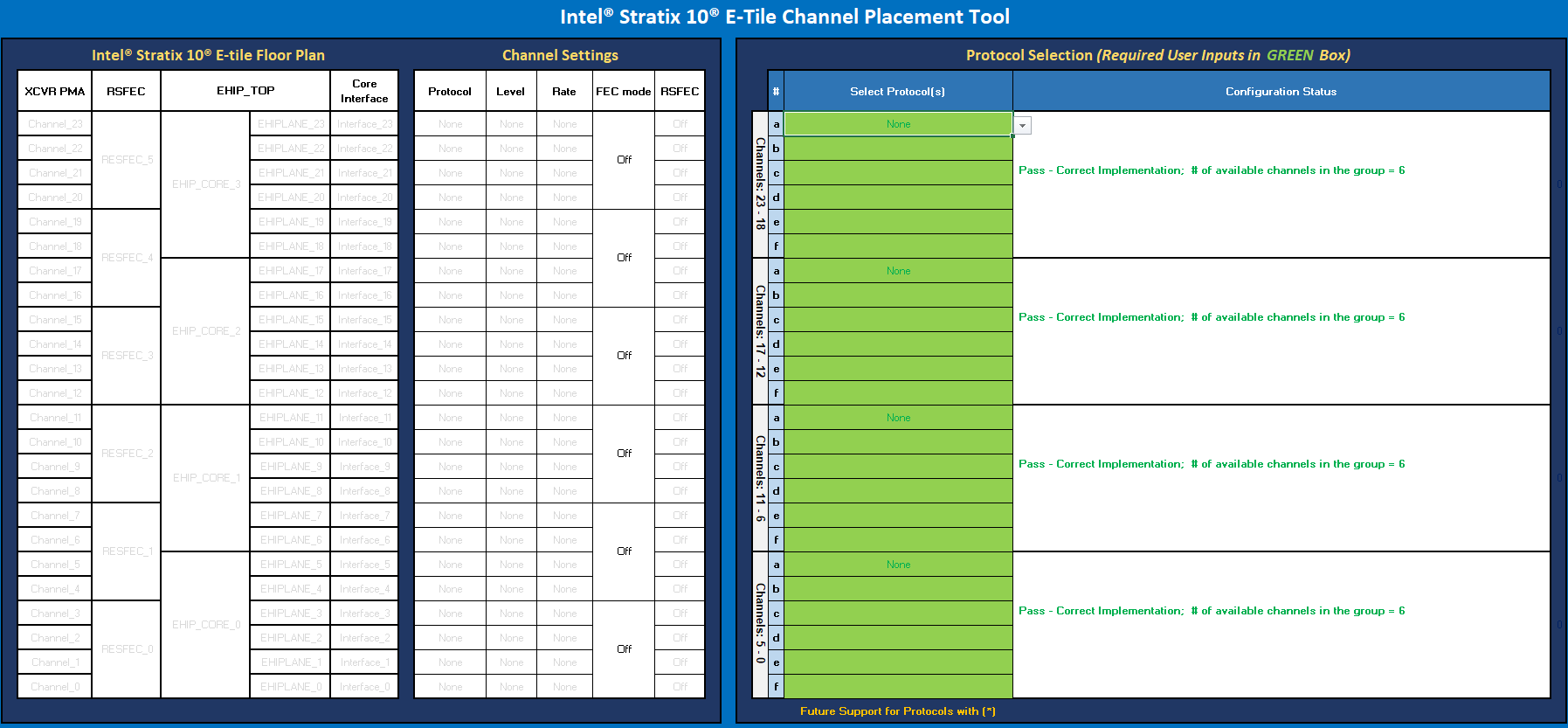This screenshot has width=1568, height=728.
Task: Click 'Future Support for Protocols with (*)' note
Action: 898,711
